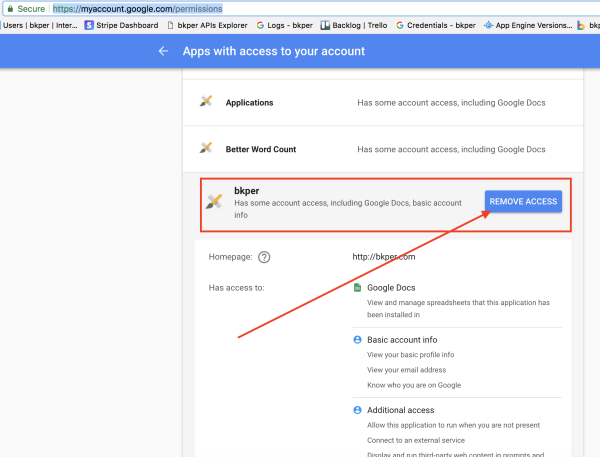Click the 'Homepage:' label
The width and height of the screenshot is (600, 457).
pyautogui.click(x=230, y=257)
